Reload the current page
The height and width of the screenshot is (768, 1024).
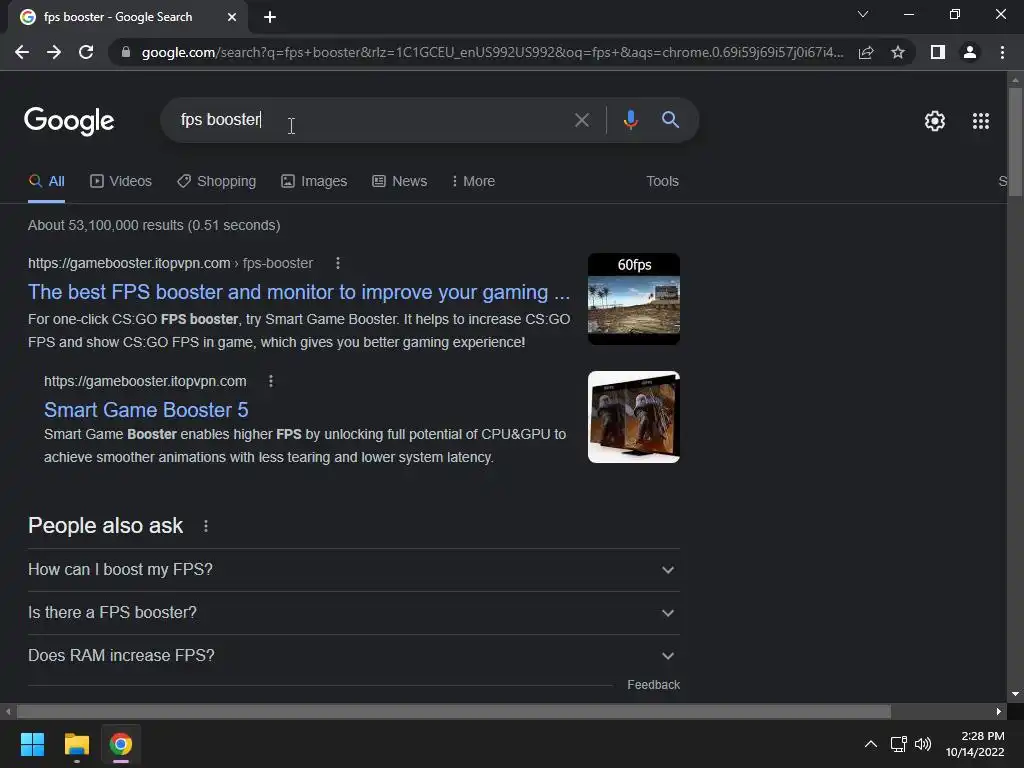86,52
